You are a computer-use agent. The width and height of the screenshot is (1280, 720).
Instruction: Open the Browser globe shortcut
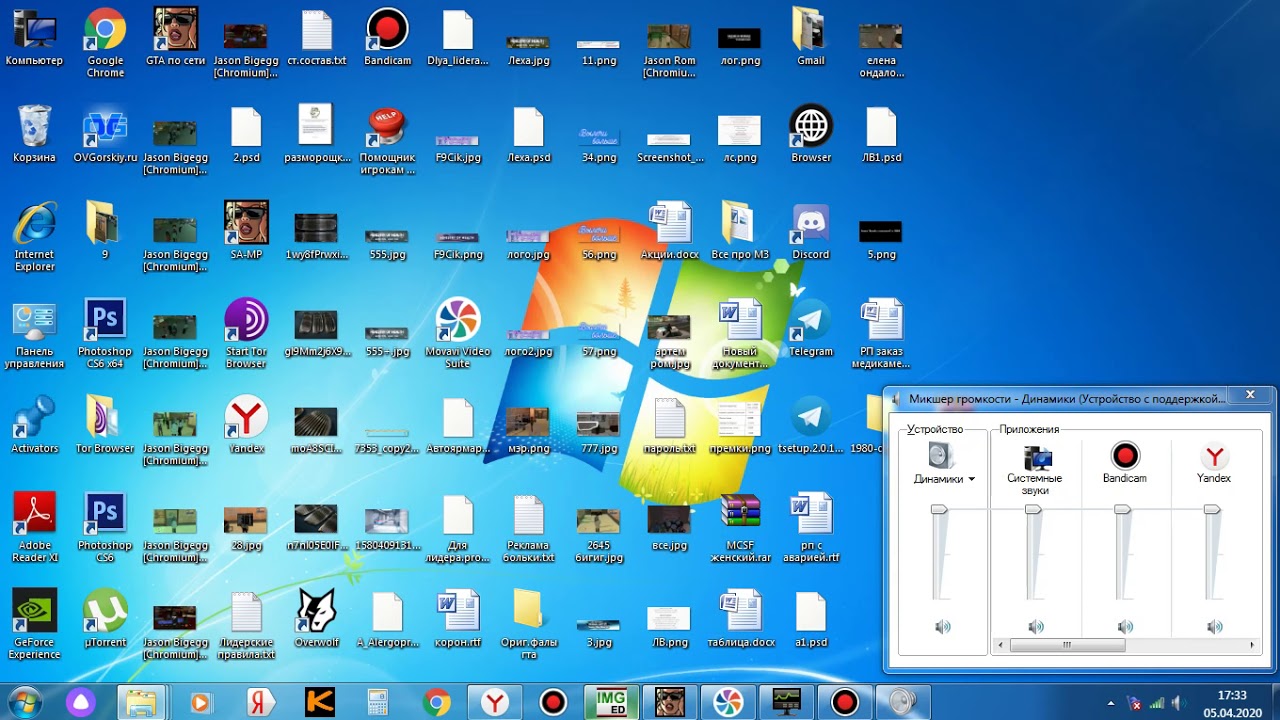click(x=811, y=135)
